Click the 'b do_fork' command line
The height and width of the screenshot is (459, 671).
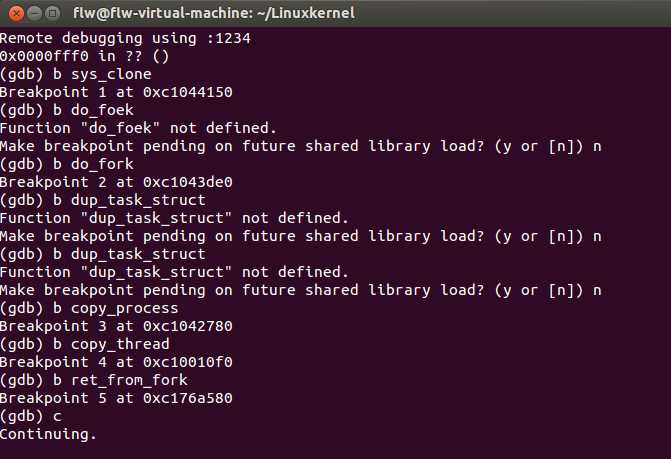(x=67, y=164)
